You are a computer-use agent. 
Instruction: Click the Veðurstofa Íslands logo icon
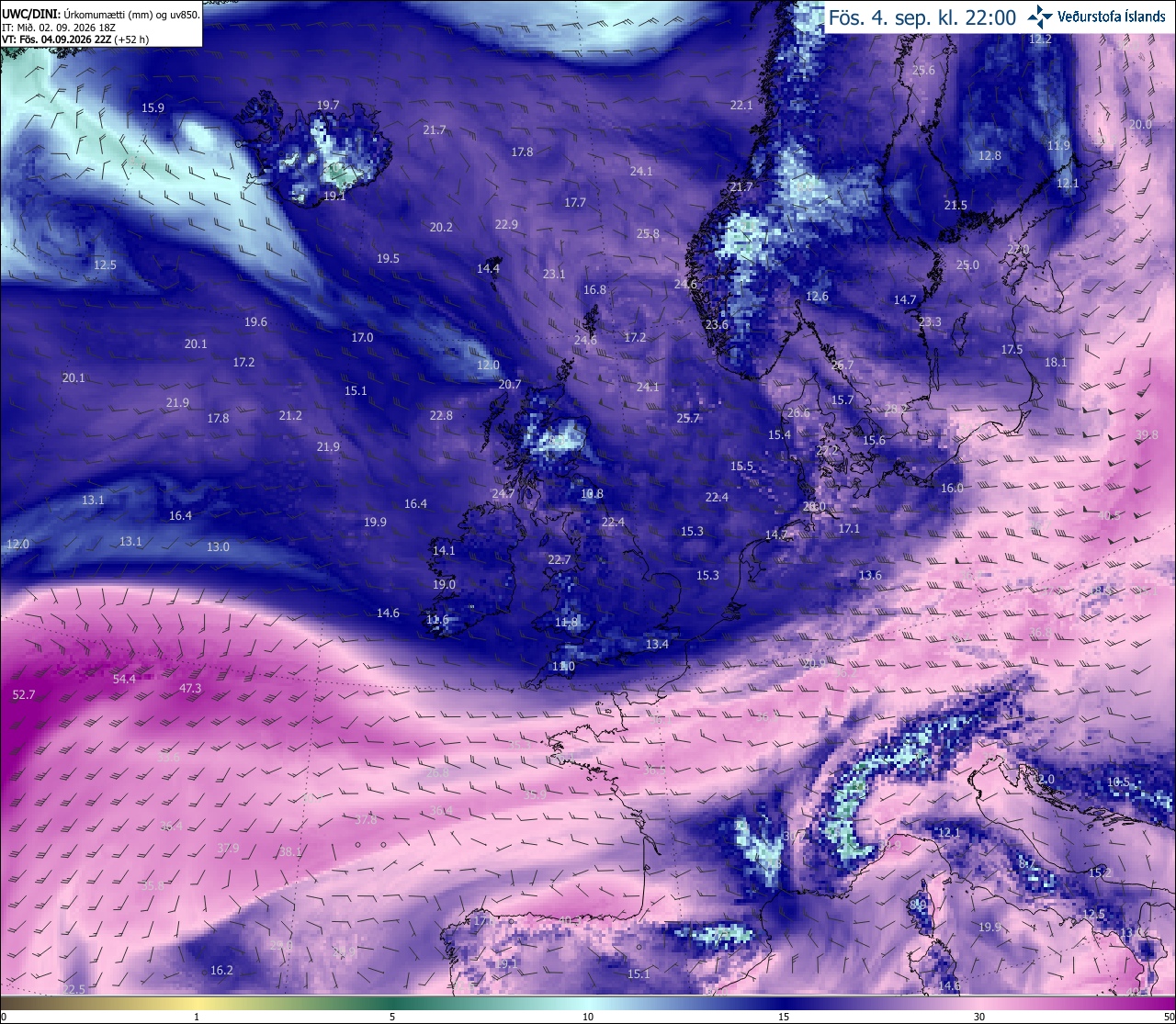pyautogui.click(x=1040, y=16)
